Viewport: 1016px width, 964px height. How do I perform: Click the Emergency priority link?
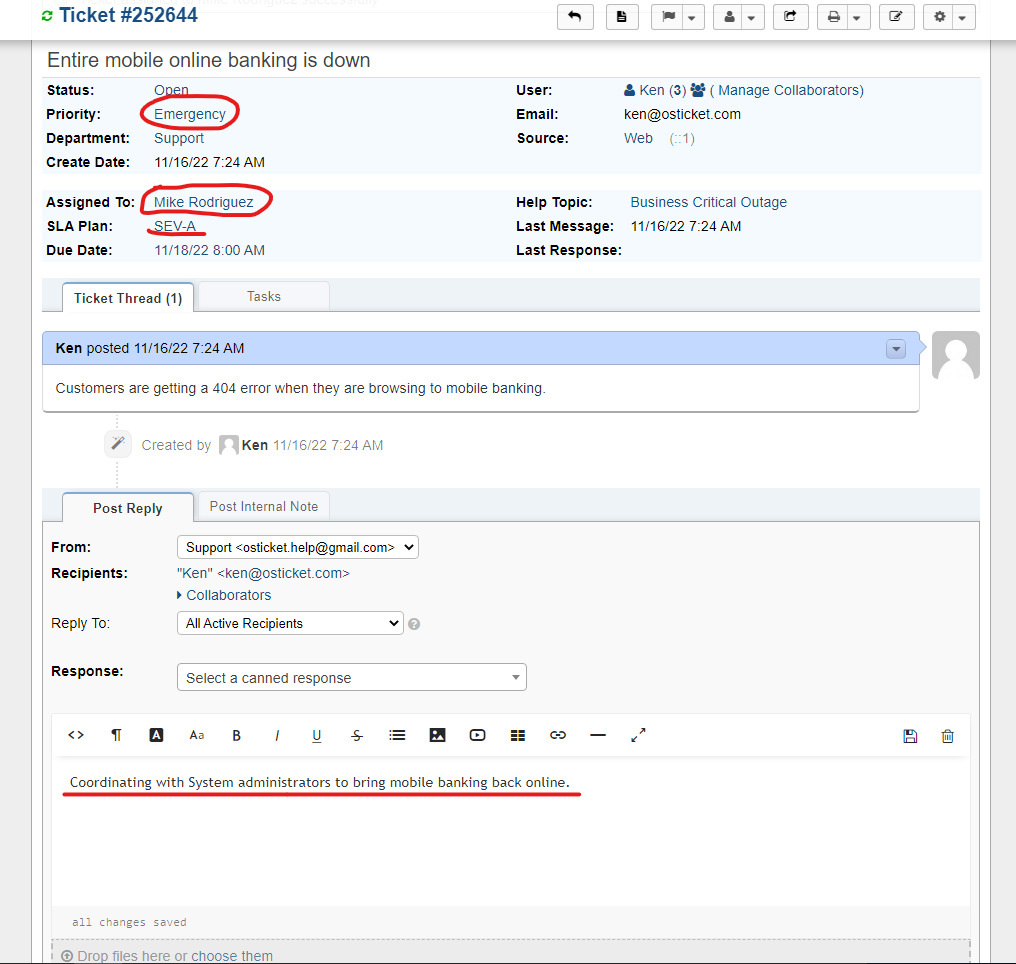coord(190,114)
